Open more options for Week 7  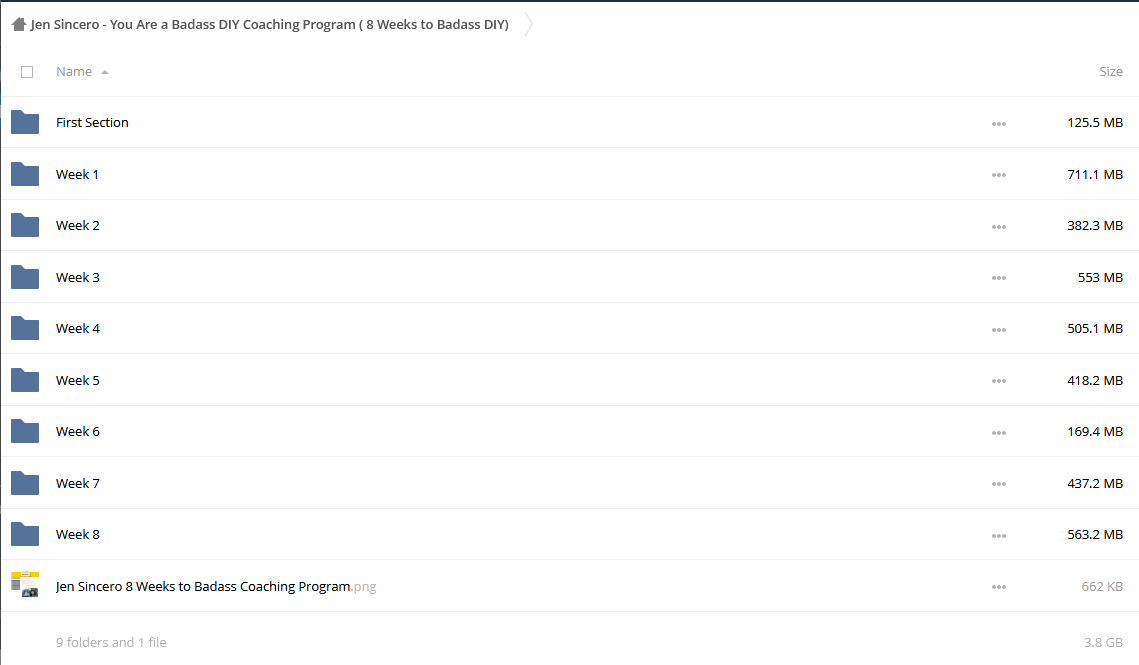pyautogui.click(x=999, y=484)
